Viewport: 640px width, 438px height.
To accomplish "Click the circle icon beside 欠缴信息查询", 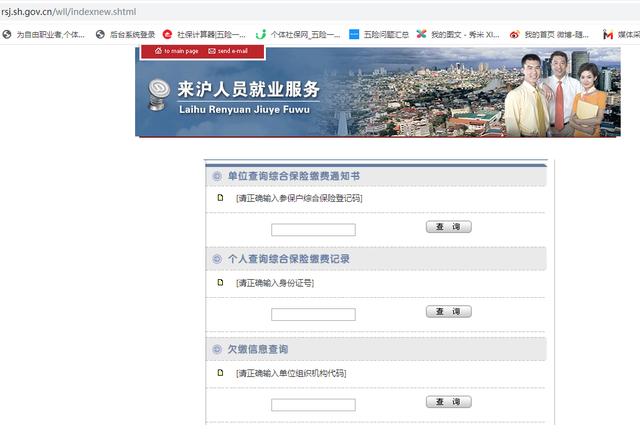I will point(217,349).
